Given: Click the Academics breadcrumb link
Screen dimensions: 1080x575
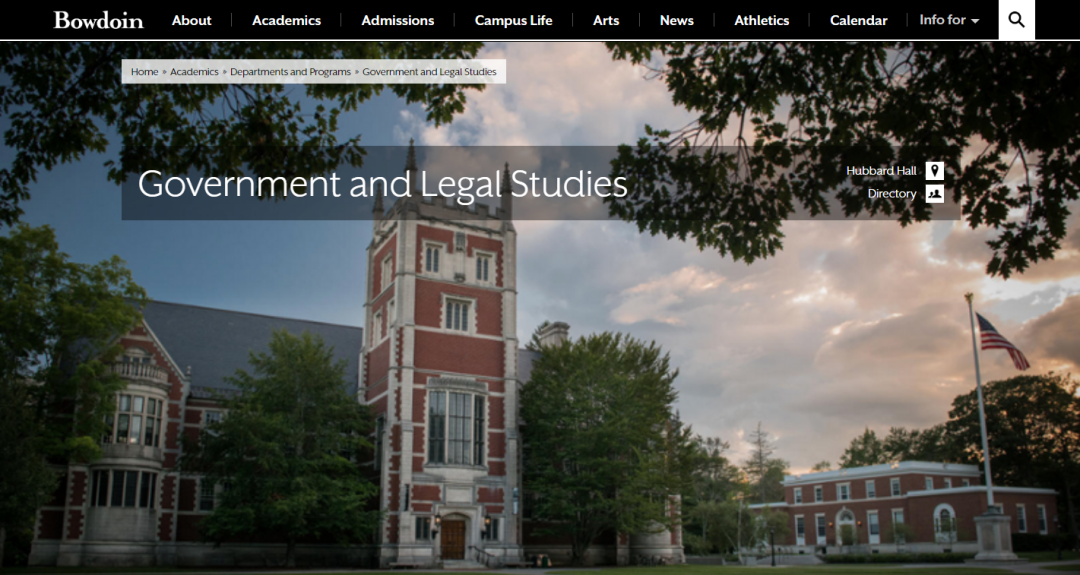Looking at the screenshot, I should pos(194,72).
